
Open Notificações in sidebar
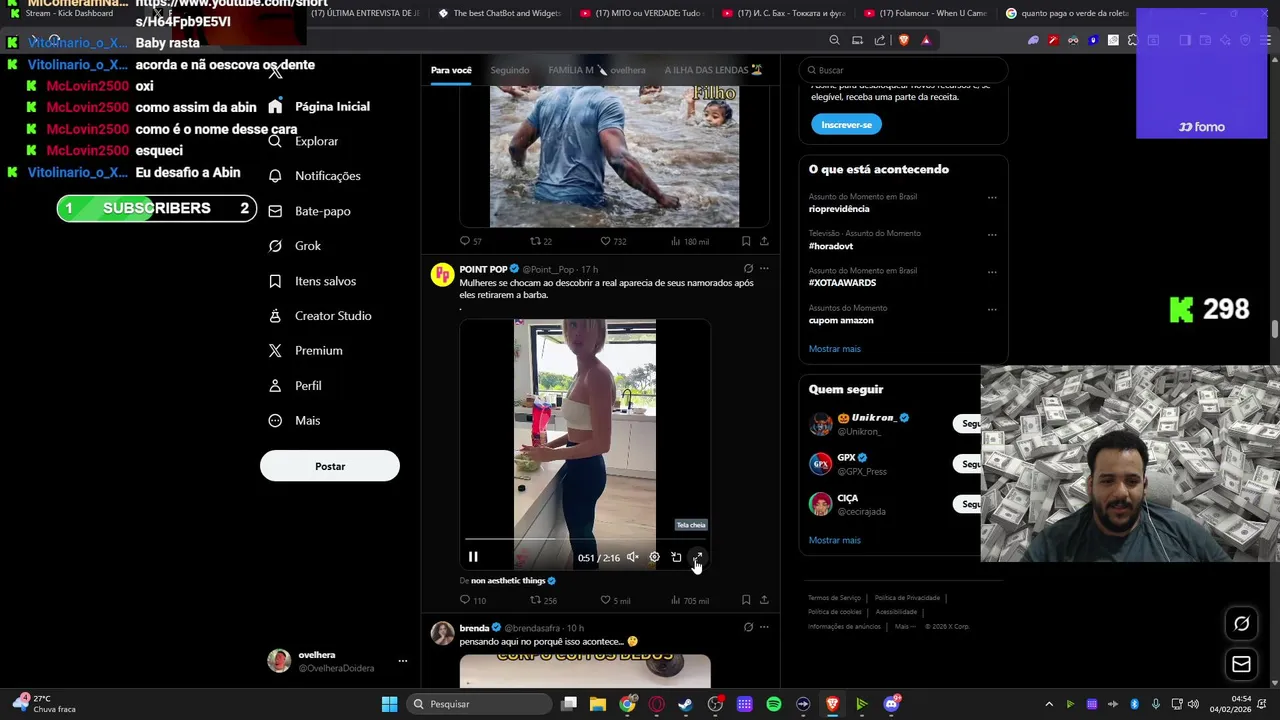314,176
